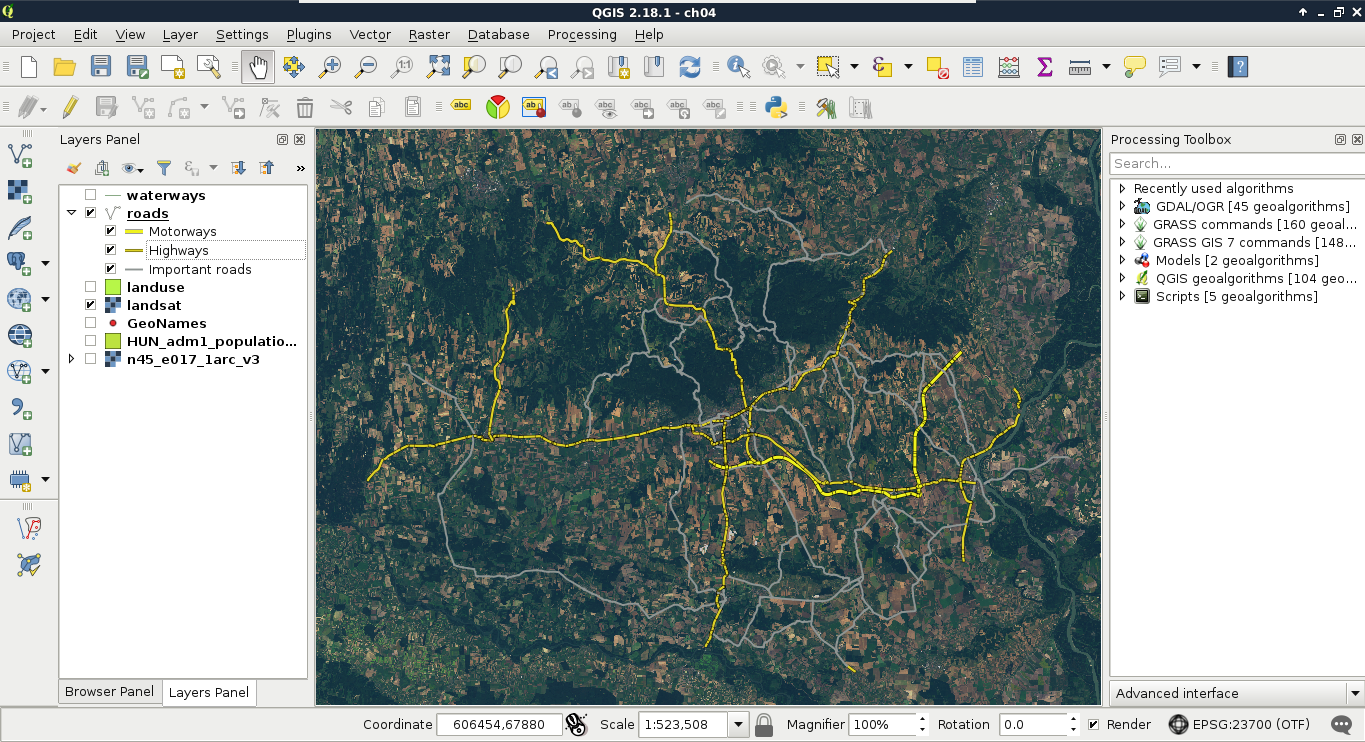Click the Identify Features tool

click(738, 67)
